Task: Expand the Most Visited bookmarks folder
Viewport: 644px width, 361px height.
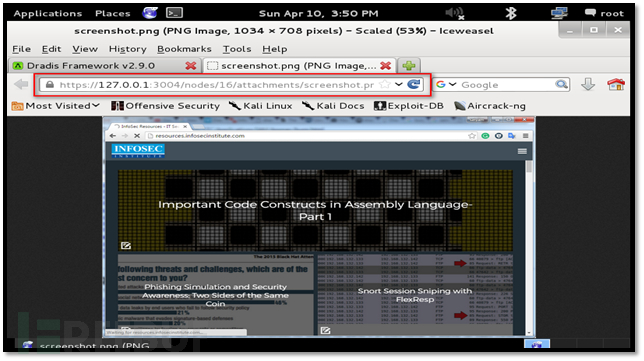Action: tap(56, 106)
